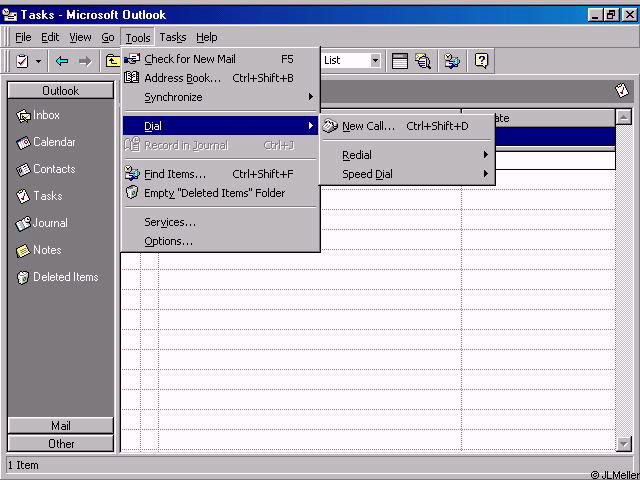This screenshot has width=640, height=480.
Task: Click Empty "Deleted Items" Folder
Action: (x=214, y=193)
